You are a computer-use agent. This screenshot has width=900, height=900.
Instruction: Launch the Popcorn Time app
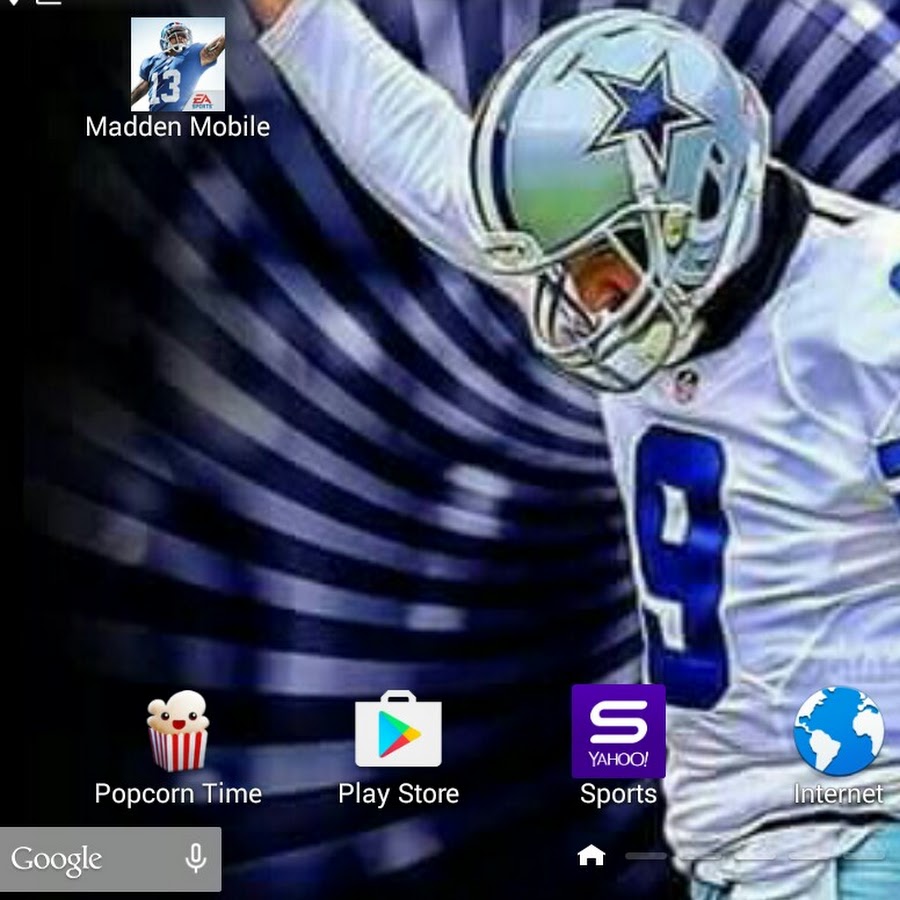178,731
